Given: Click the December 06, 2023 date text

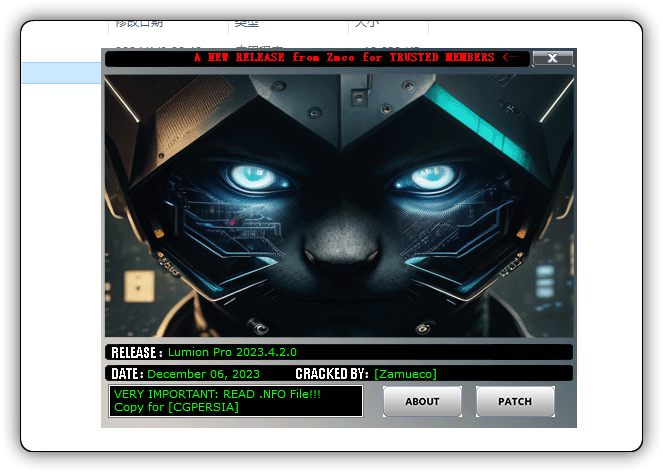Looking at the screenshot, I should tap(203, 374).
